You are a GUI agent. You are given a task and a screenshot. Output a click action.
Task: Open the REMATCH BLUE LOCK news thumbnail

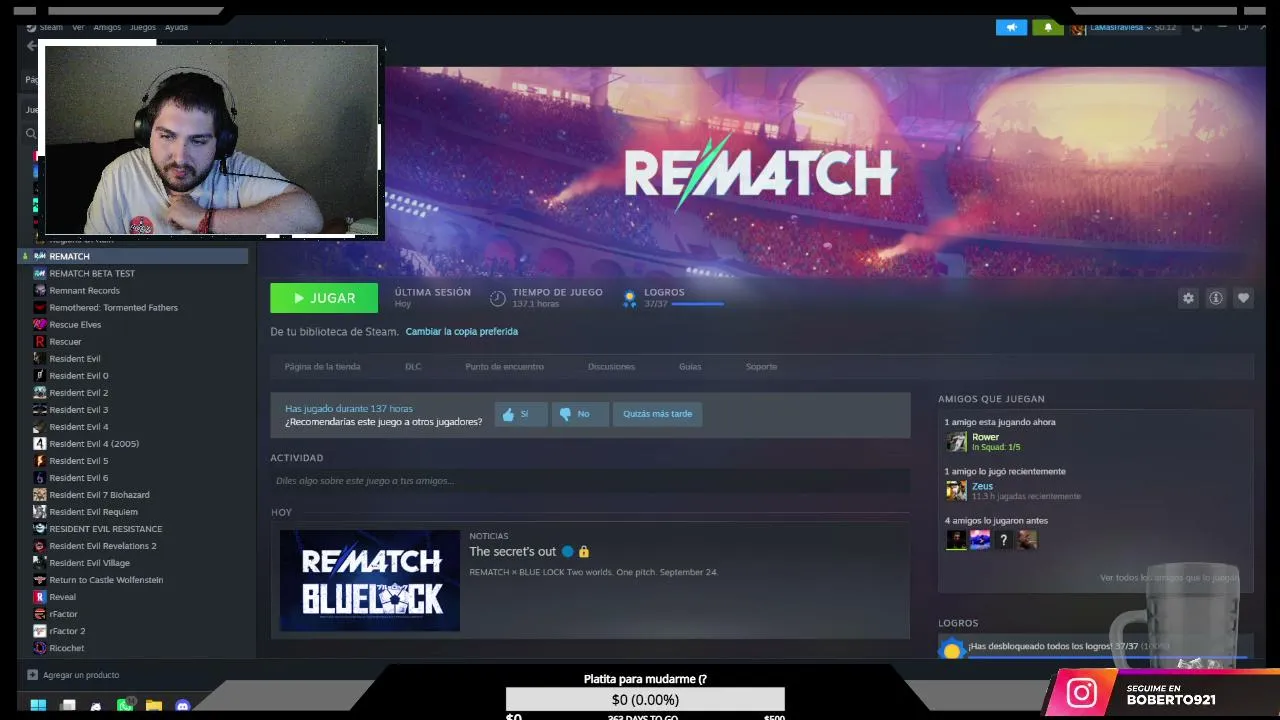(x=370, y=581)
